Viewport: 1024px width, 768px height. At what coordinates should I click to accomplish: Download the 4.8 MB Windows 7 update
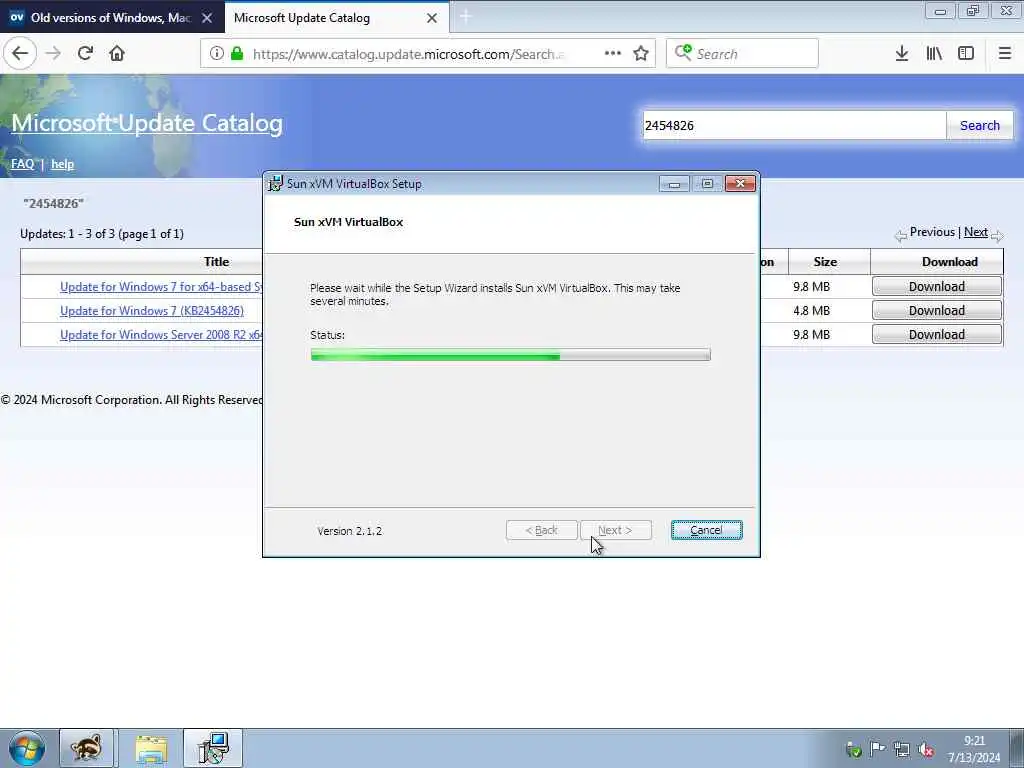click(x=936, y=311)
